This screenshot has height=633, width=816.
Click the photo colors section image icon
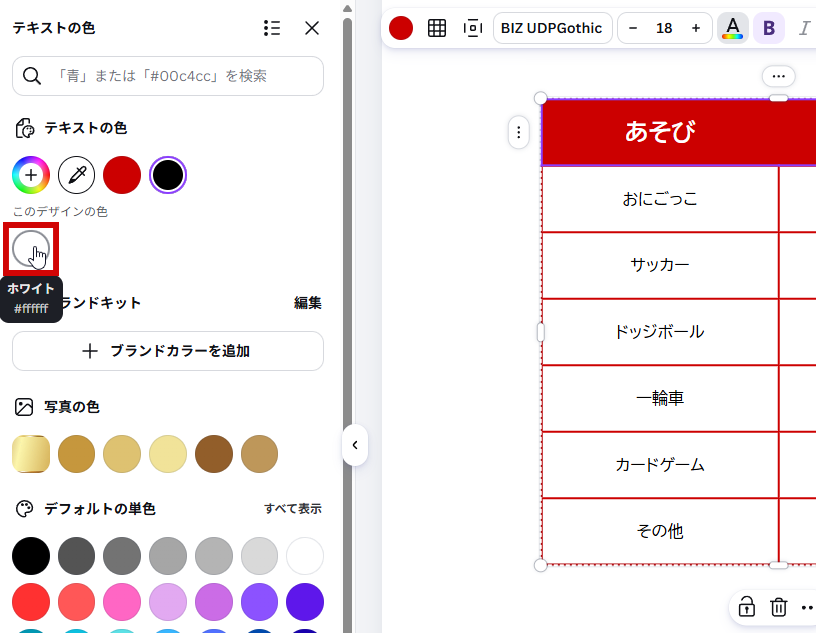[x=24, y=407]
